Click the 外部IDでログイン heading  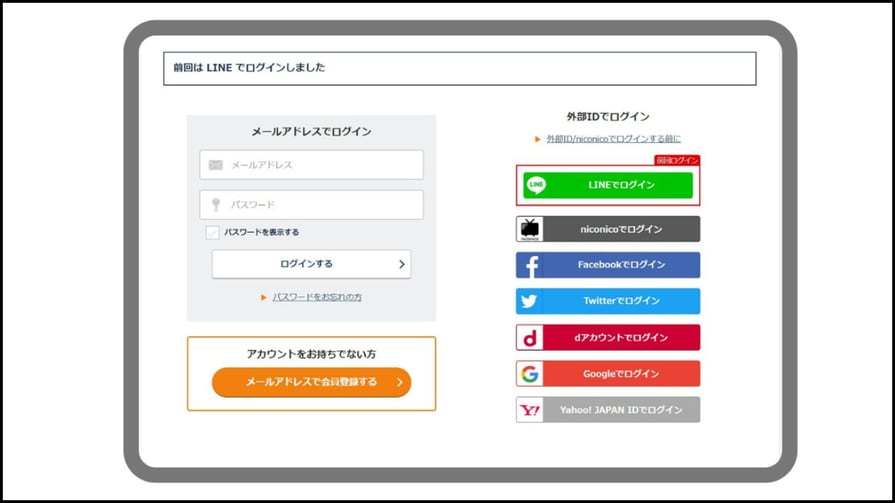click(608, 116)
